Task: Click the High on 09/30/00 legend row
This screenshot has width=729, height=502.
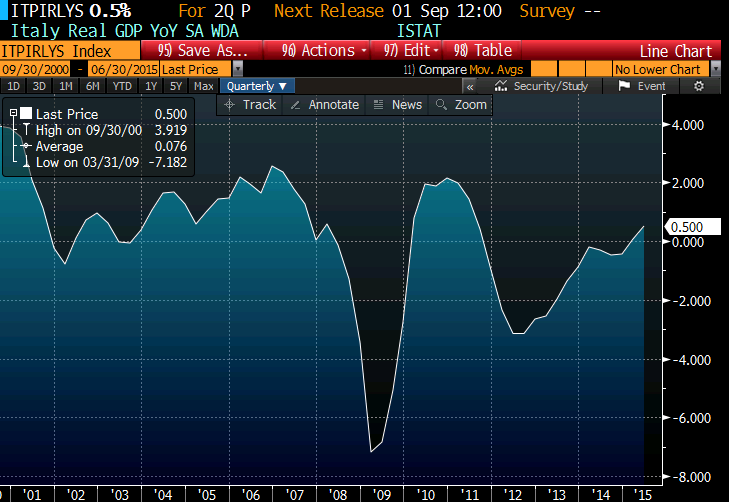Action: coord(106,130)
